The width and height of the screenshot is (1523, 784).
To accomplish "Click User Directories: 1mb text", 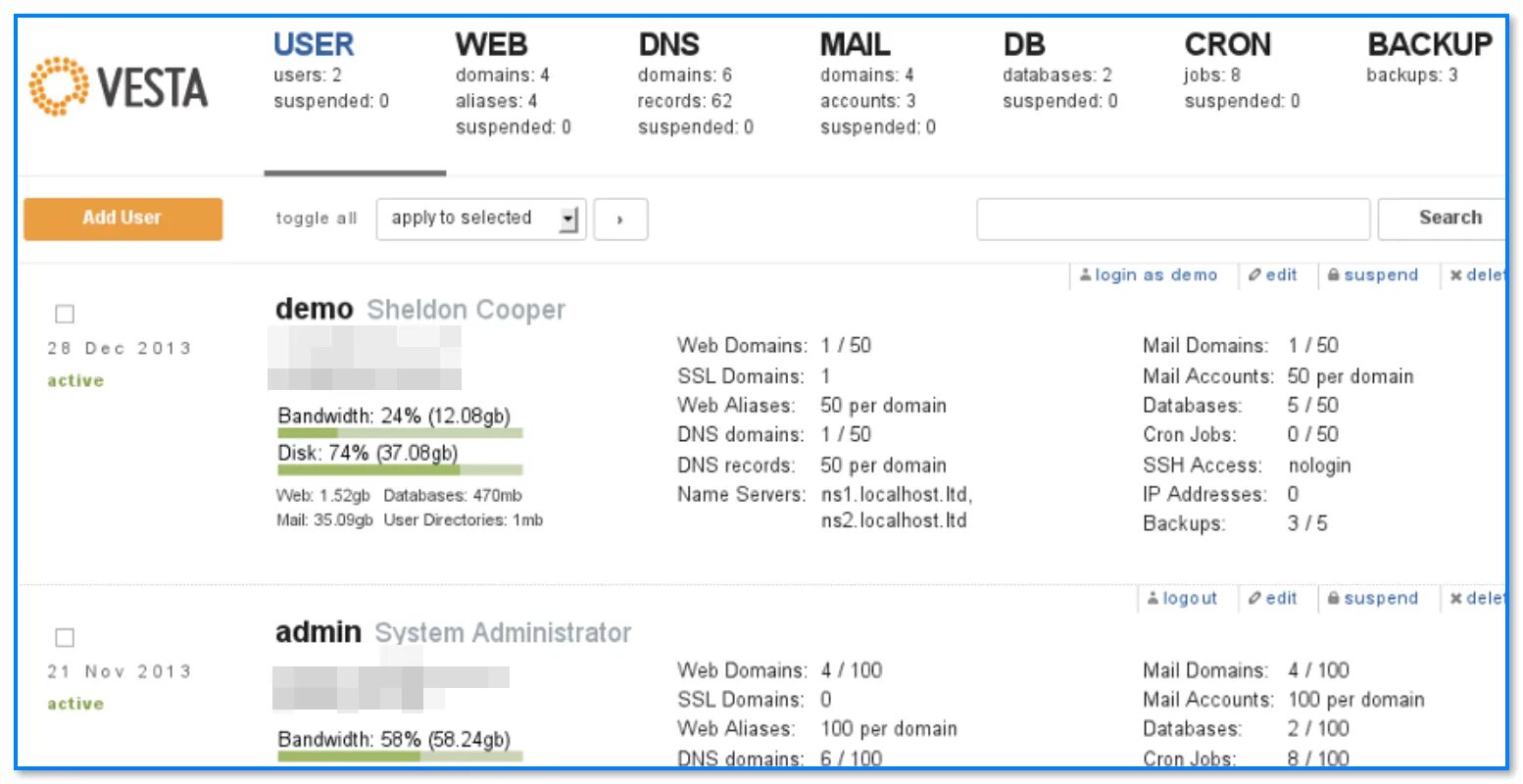I will tap(464, 520).
